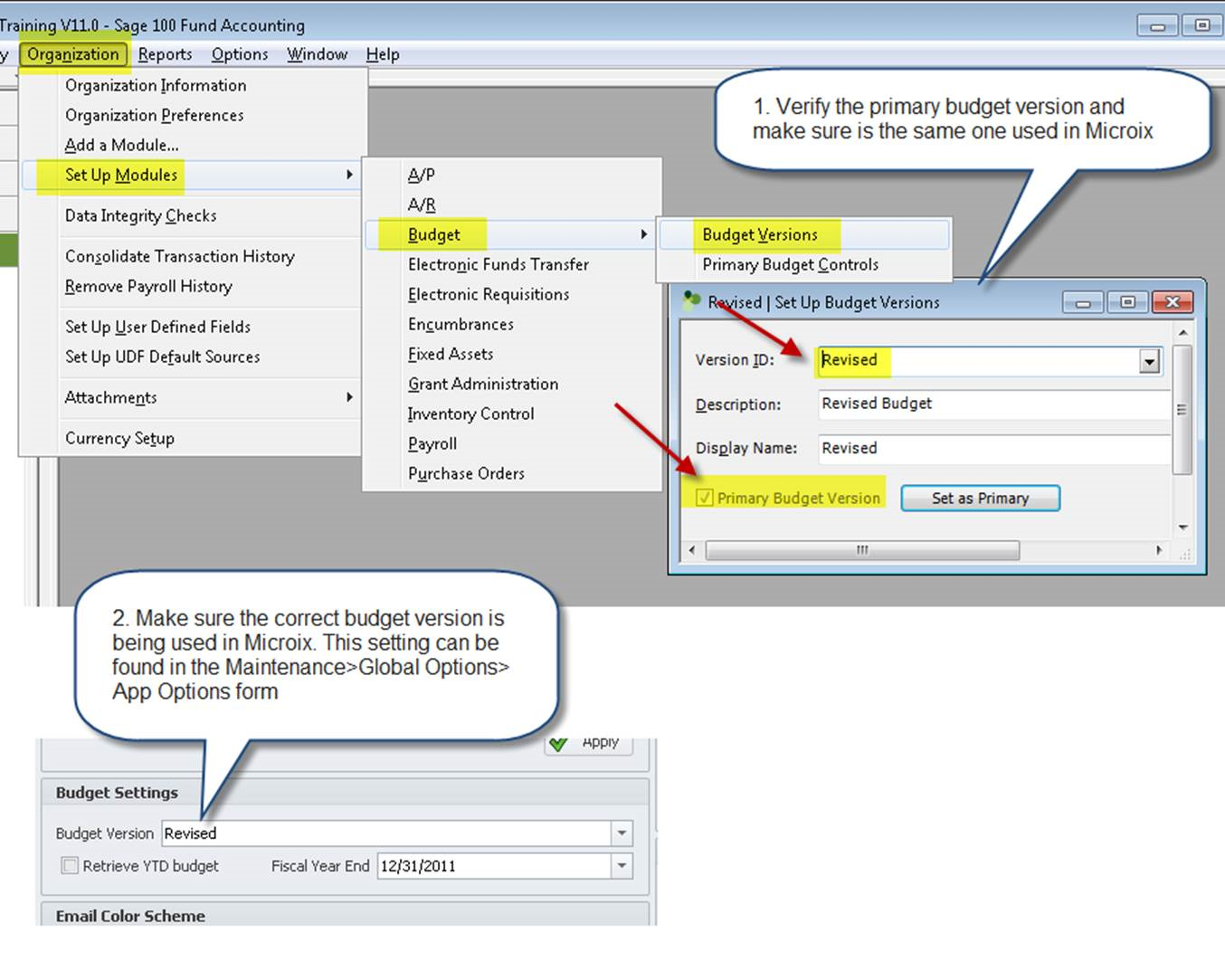Image resolution: width=1225 pixels, height=980 pixels.
Task: Click the Description text field
Action: point(992,404)
